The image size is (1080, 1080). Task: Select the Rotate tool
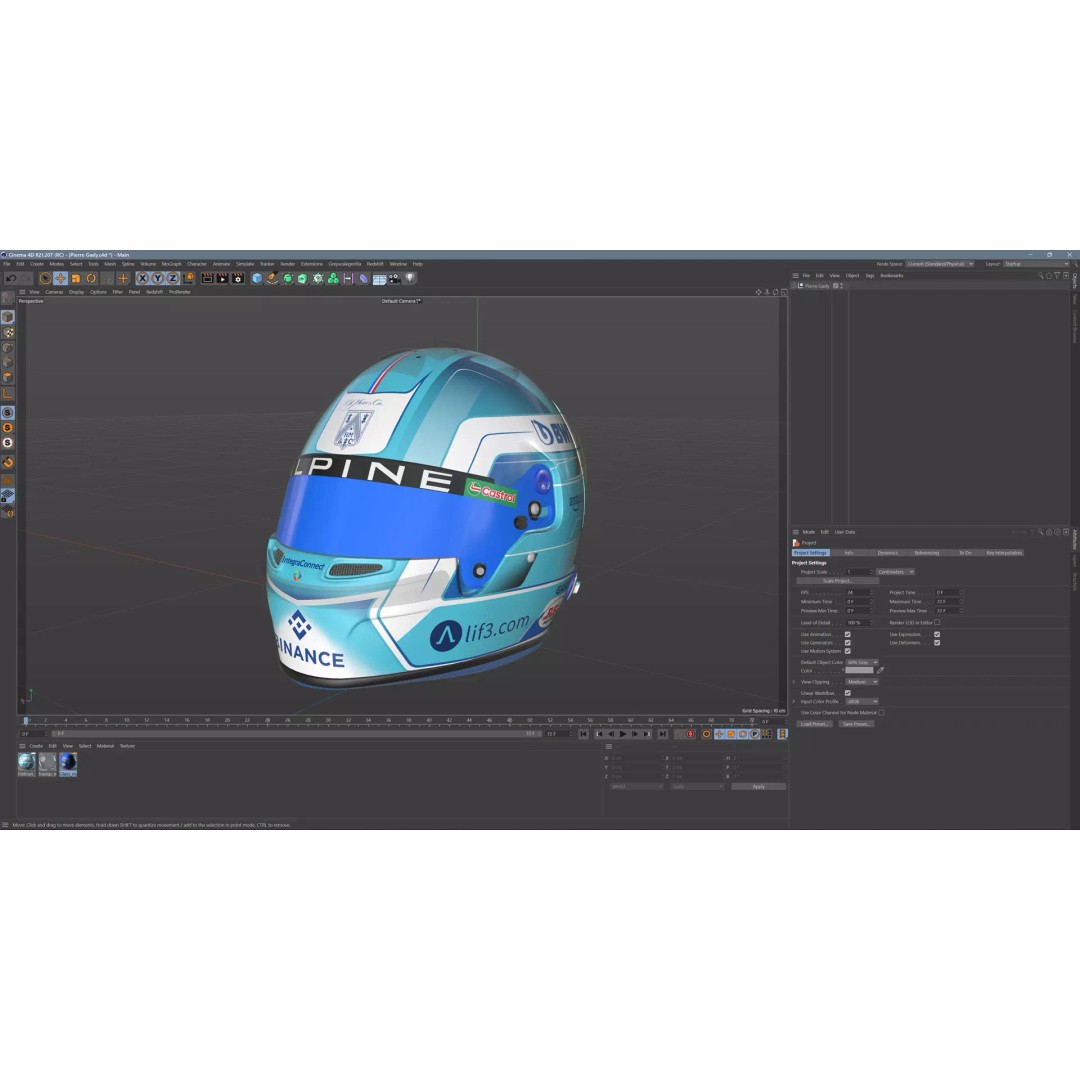[x=91, y=278]
